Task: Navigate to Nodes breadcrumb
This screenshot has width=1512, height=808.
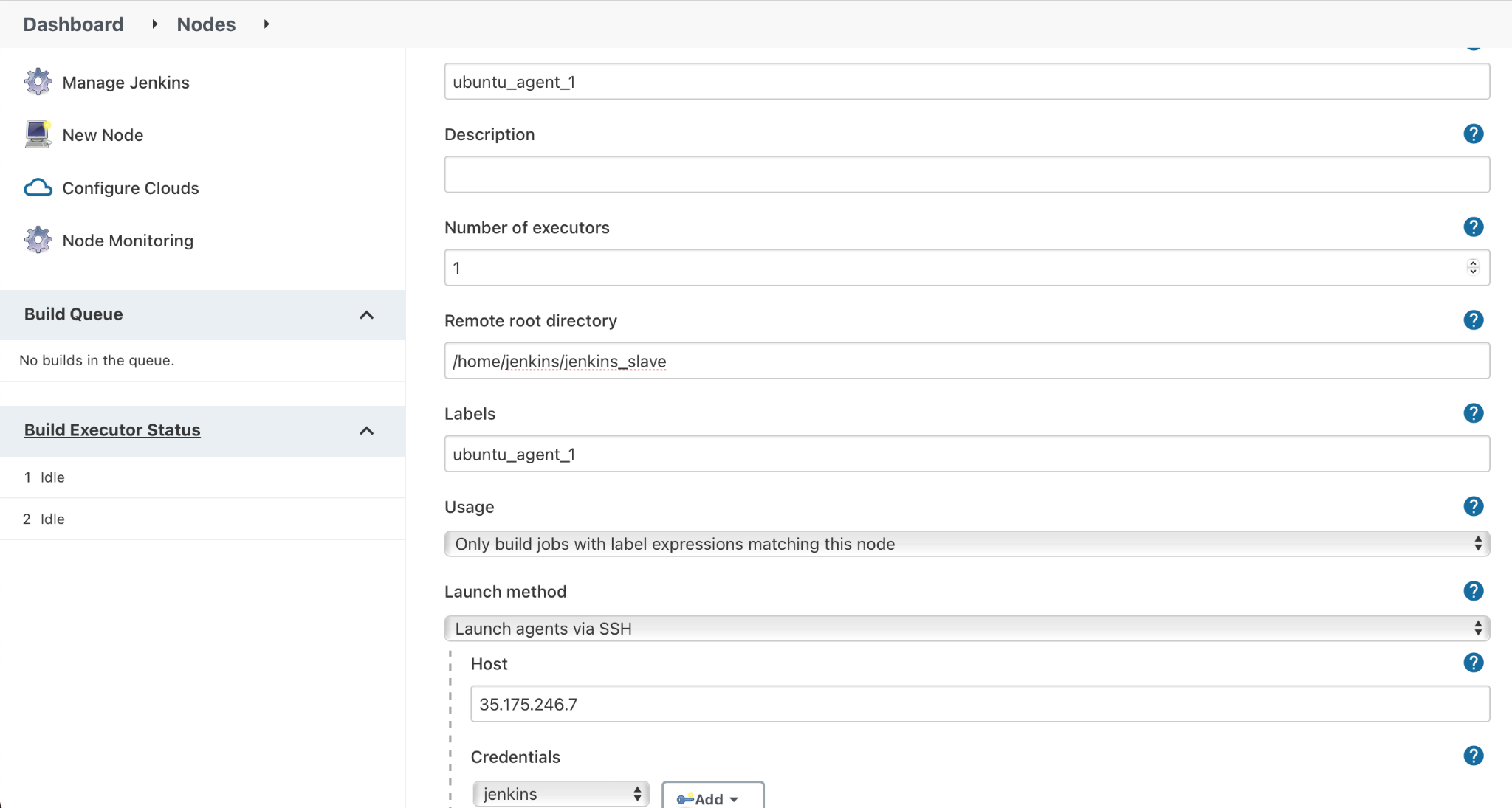Action: pyautogui.click(x=205, y=24)
